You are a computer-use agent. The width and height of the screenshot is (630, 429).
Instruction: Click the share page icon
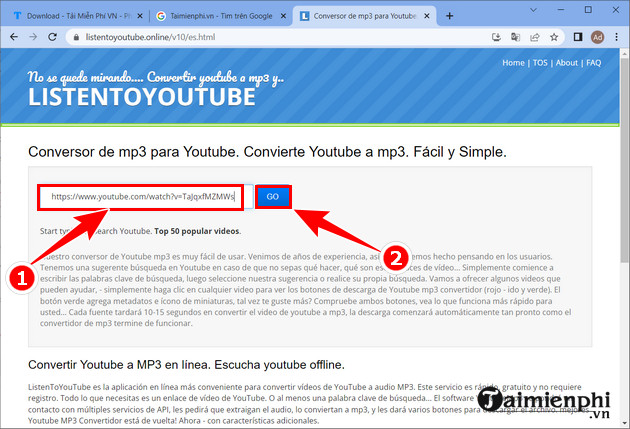534,37
